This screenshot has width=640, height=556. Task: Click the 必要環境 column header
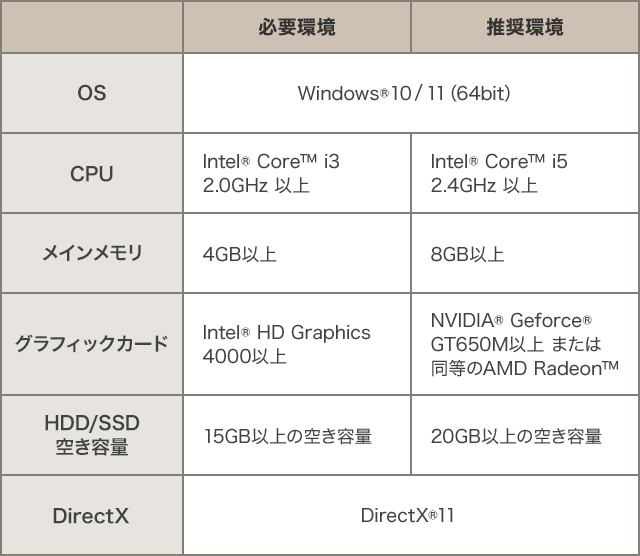point(297,27)
